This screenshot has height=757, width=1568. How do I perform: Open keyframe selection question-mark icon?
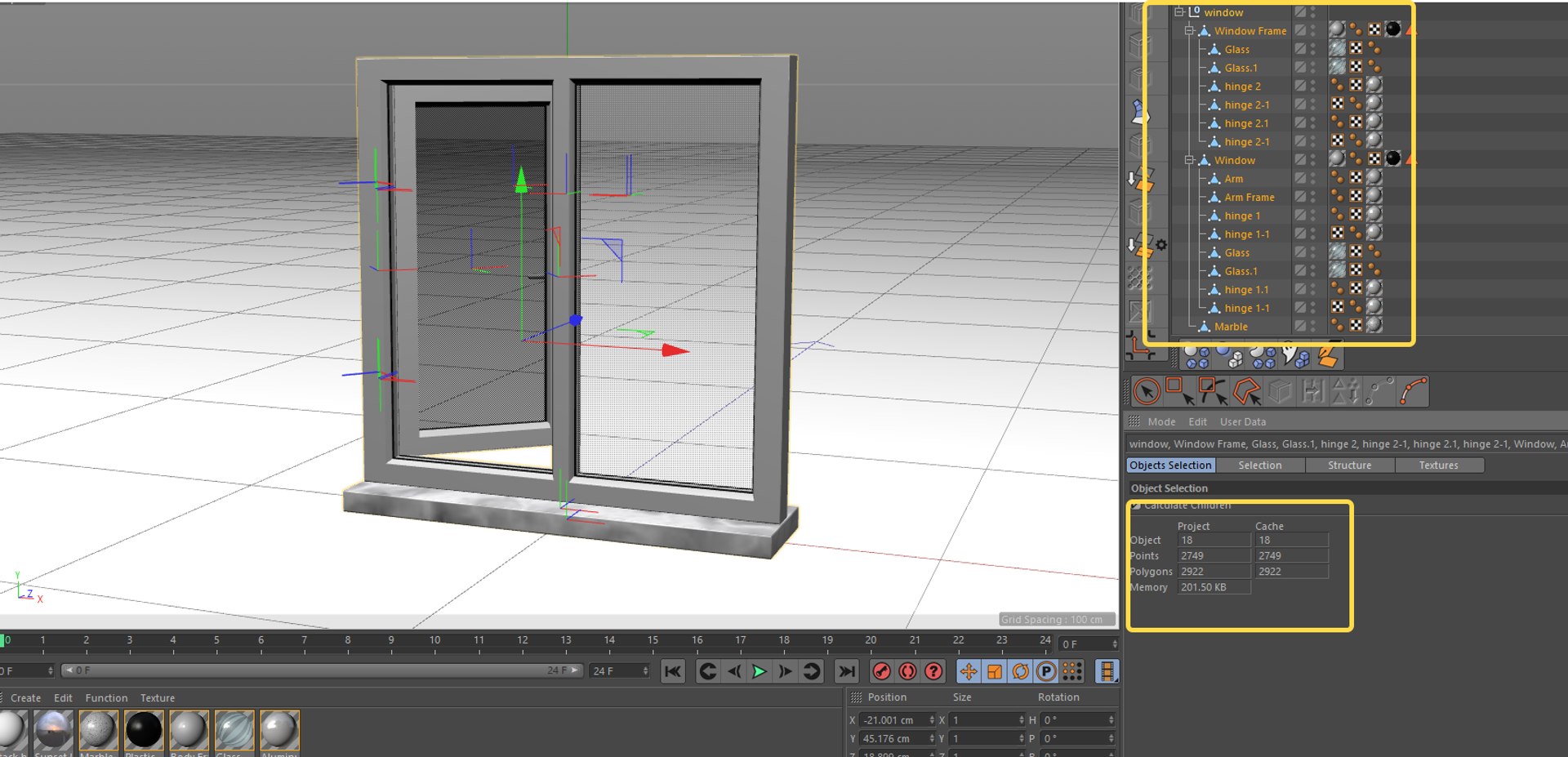933,671
